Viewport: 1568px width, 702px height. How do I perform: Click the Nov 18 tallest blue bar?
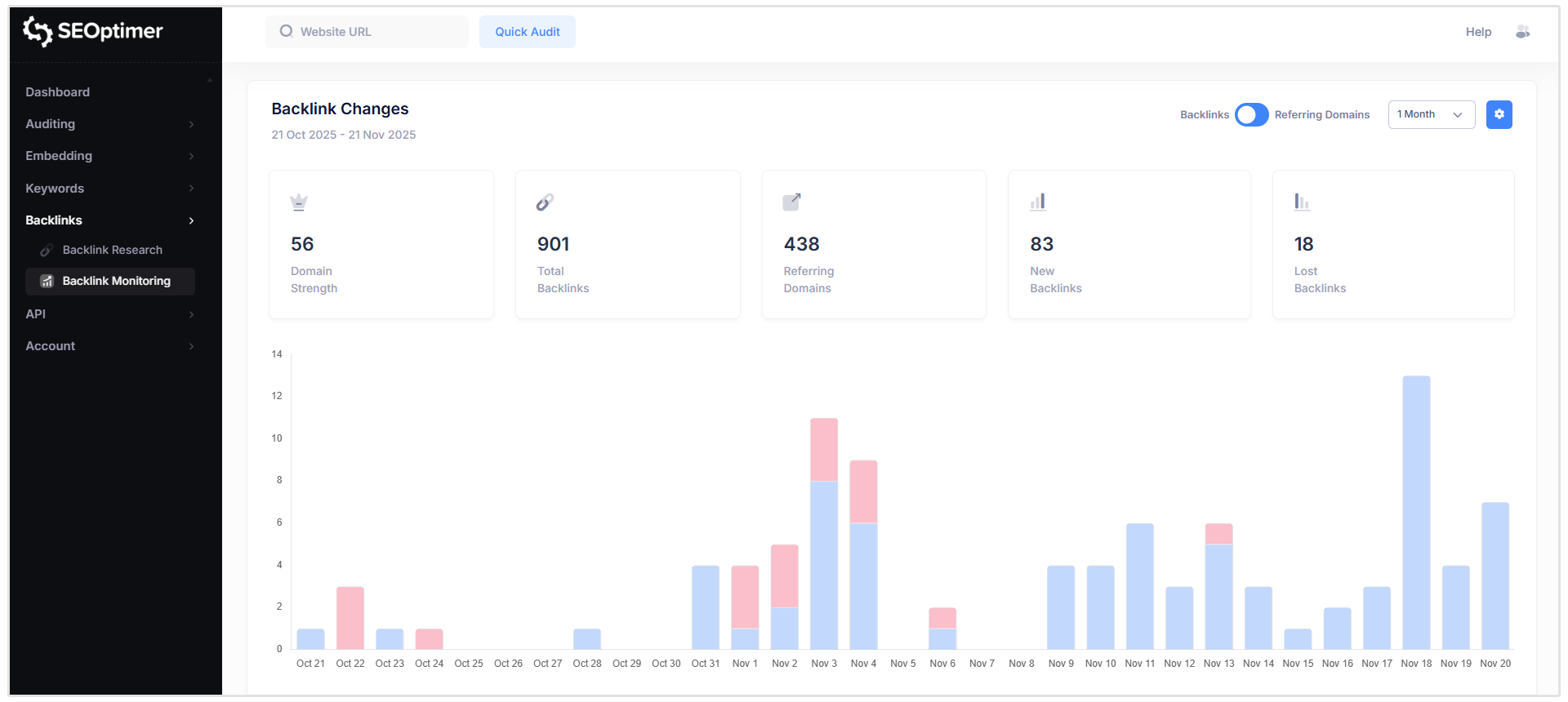point(1416,513)
